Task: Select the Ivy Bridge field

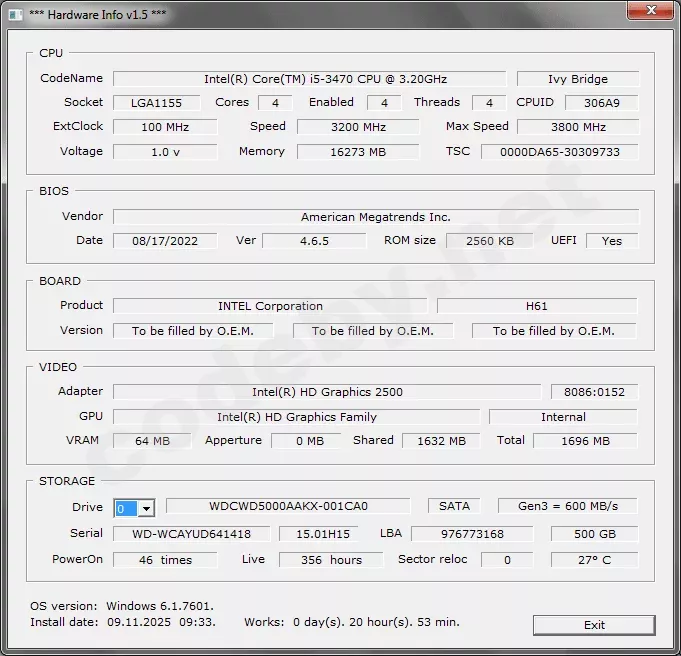Action: [577, 79]
